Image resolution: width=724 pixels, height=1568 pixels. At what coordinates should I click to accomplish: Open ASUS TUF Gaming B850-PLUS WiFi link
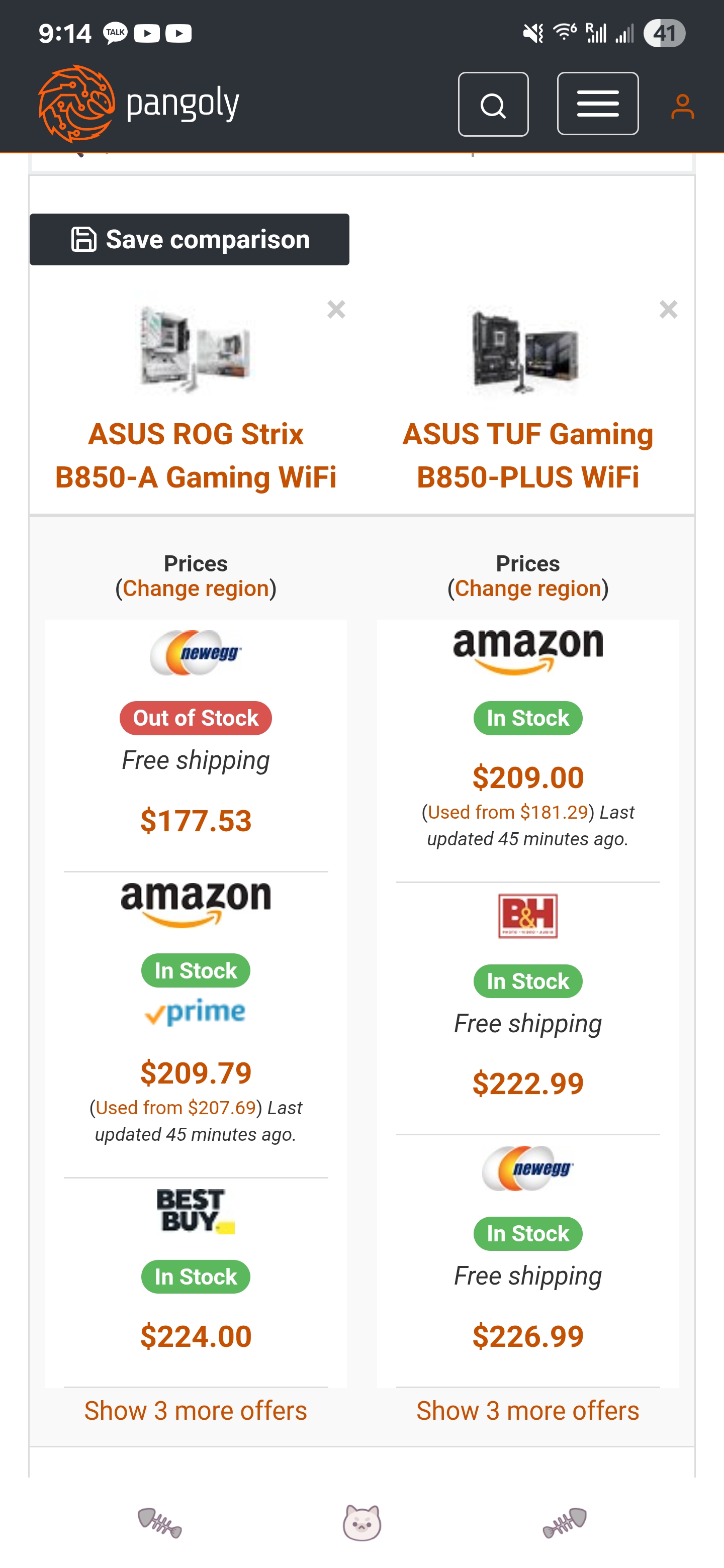pyautogui.click(x=528, y=455)
